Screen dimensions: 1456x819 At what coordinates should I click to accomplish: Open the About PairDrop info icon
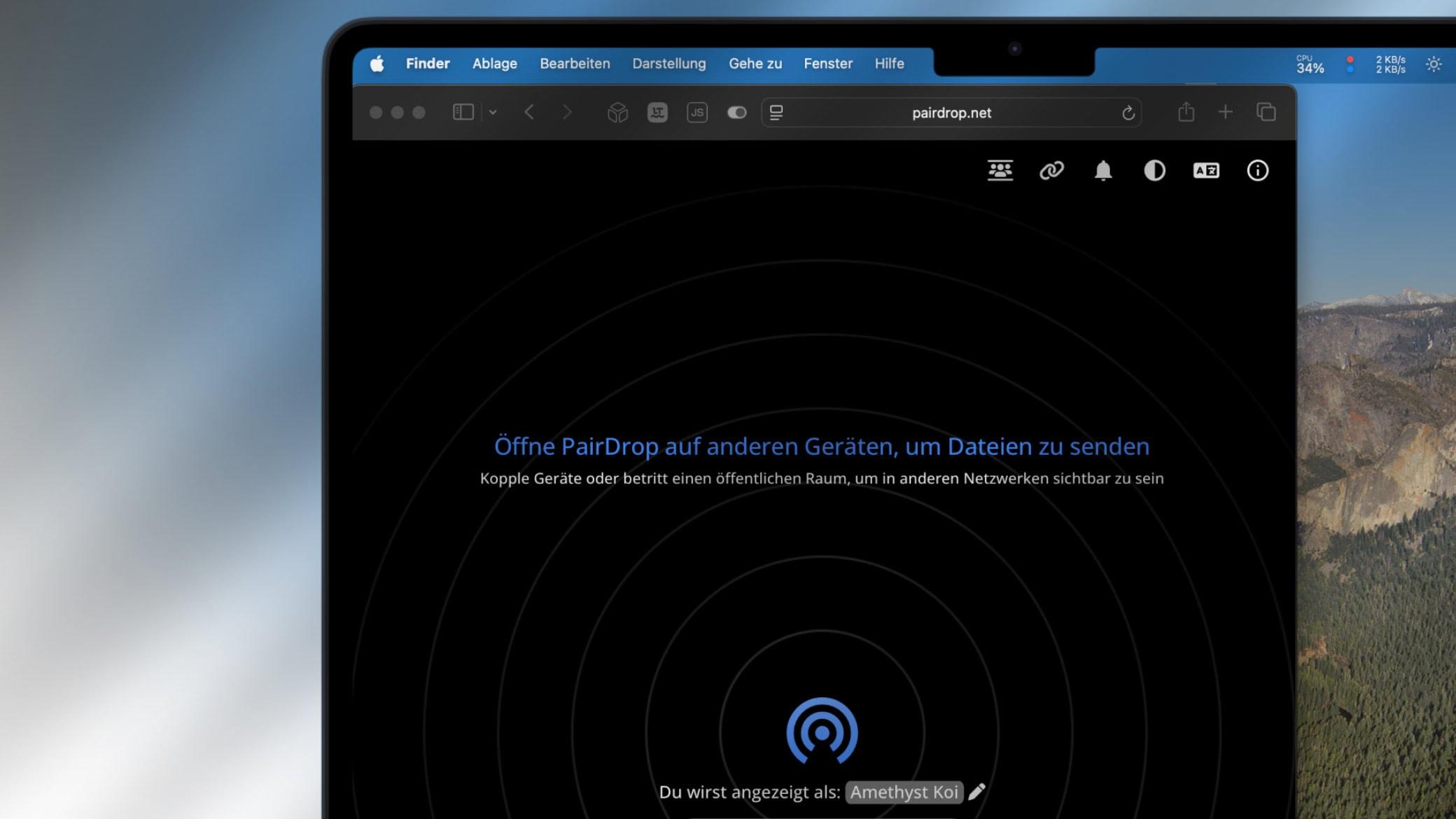point(1257,170)
